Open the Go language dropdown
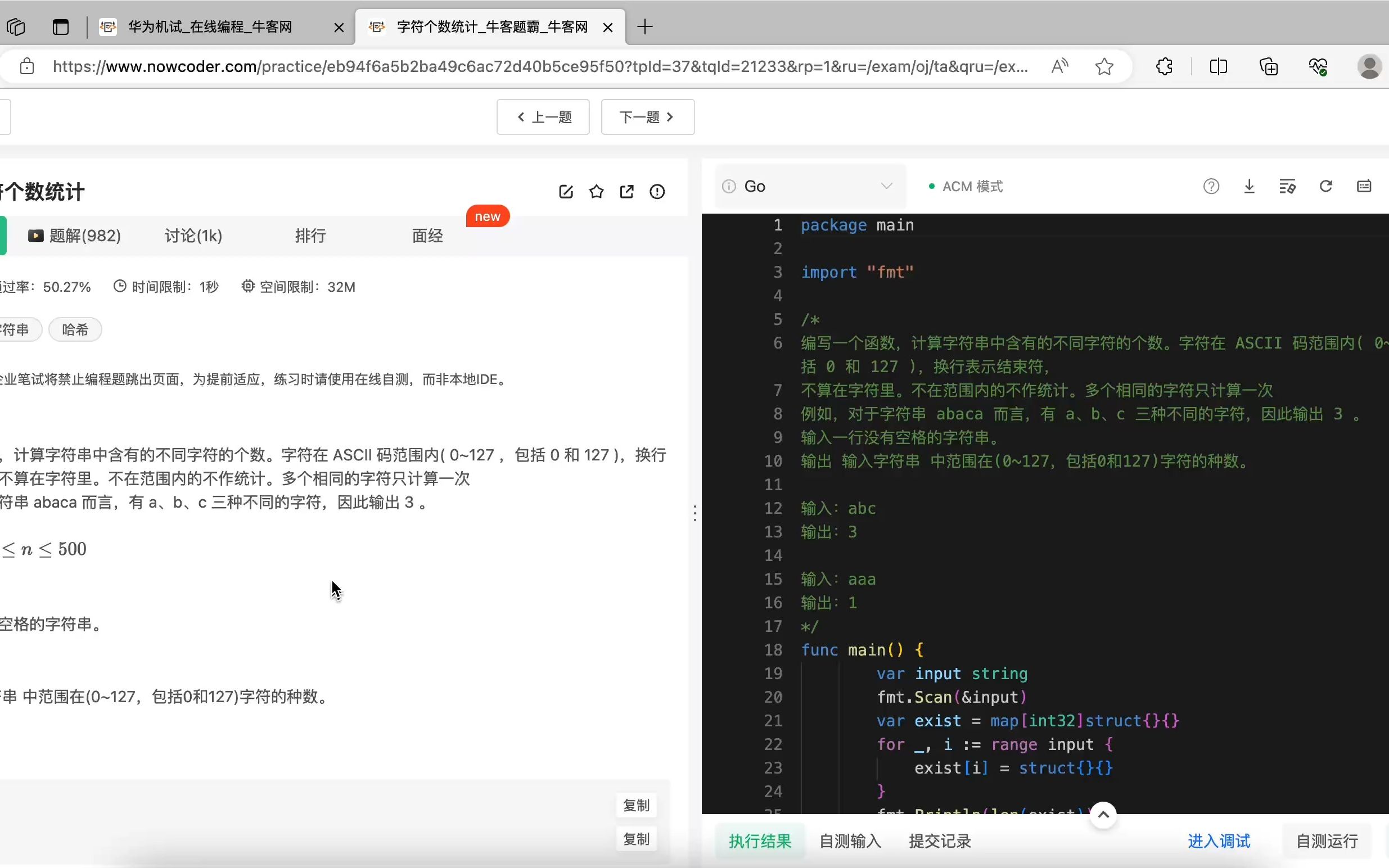Viewport: 1389px width, 868px height. [810, 186]
